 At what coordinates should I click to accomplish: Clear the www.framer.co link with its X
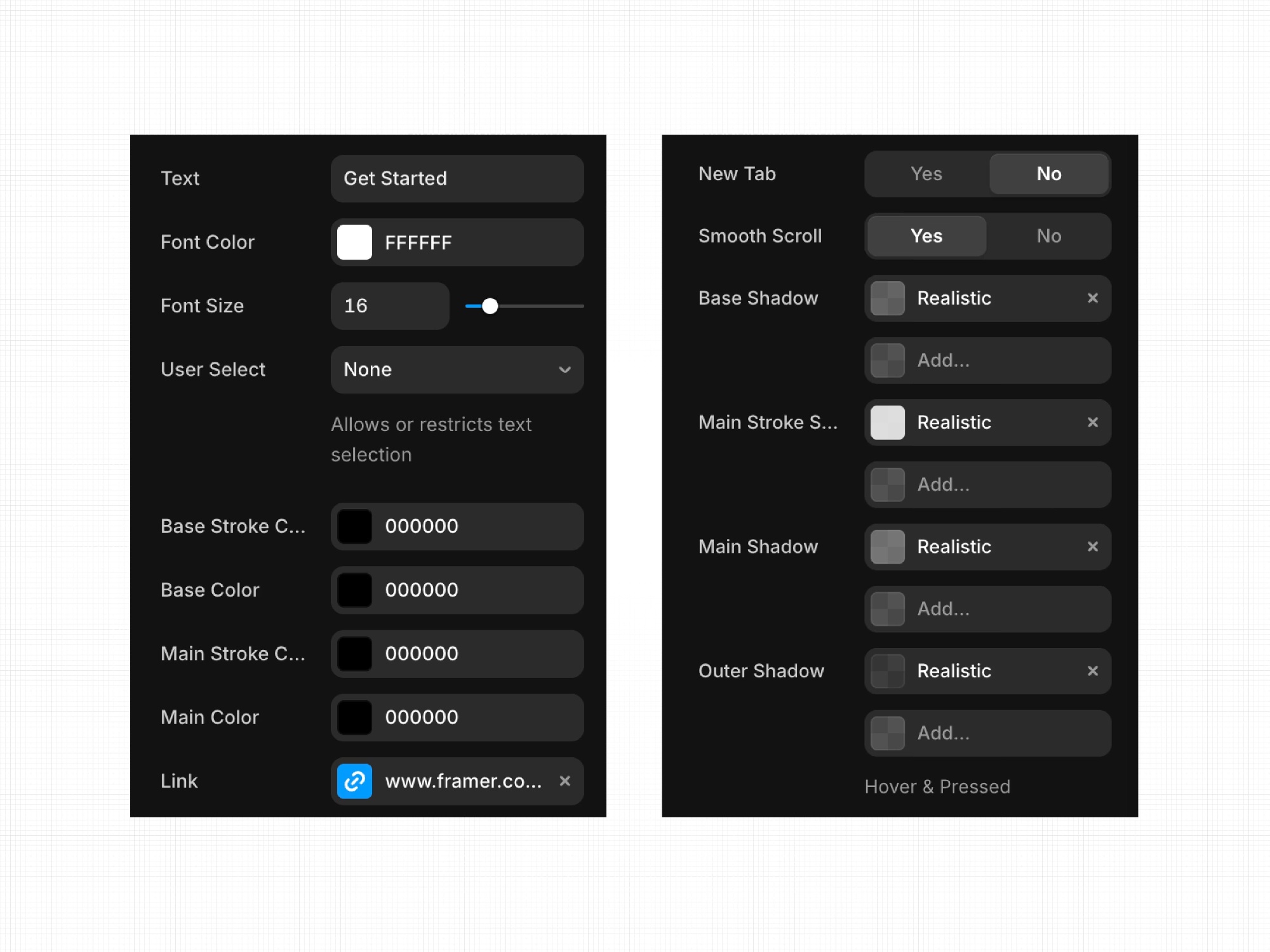(x=565, y=781)
